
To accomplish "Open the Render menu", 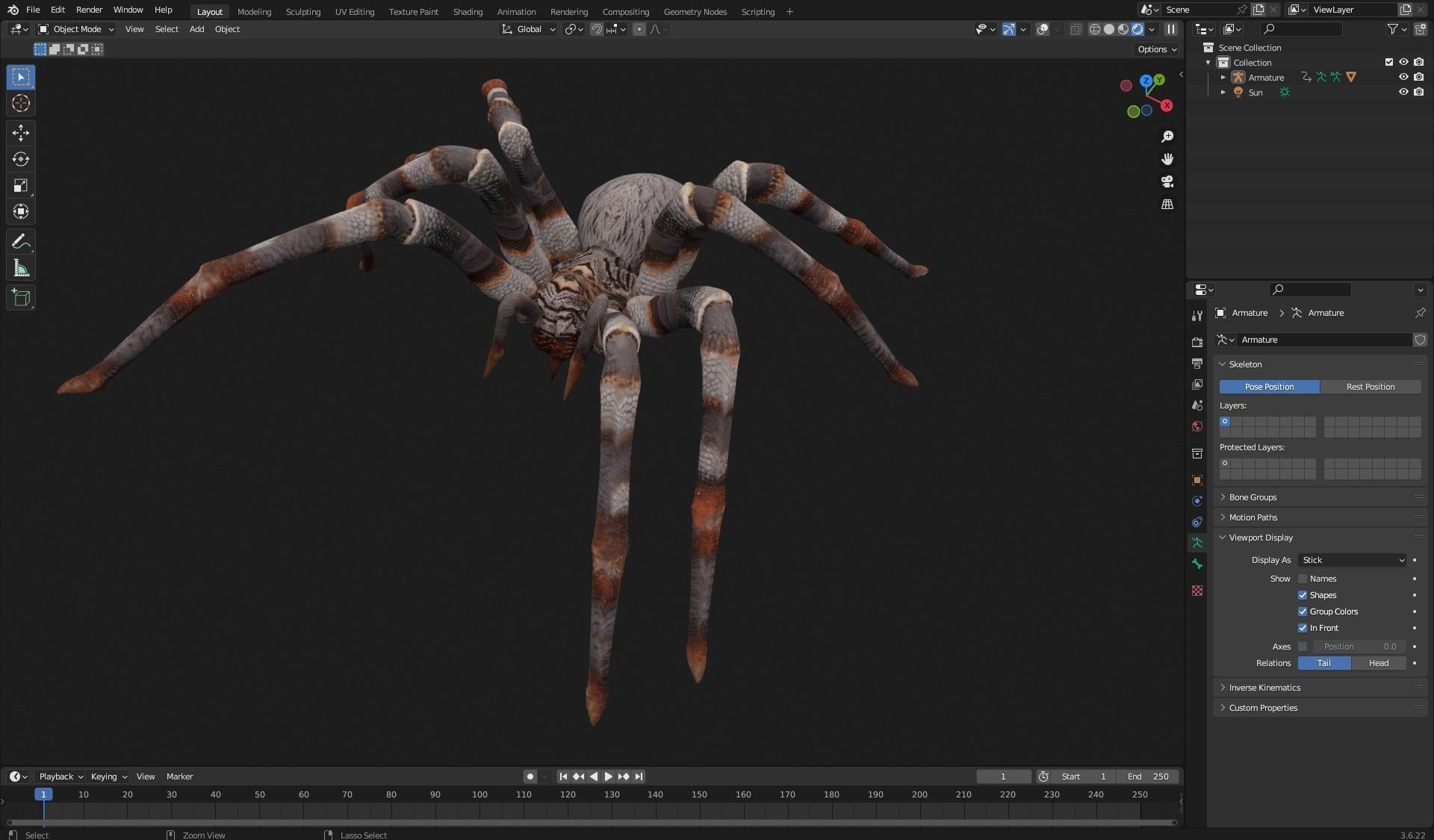I will pyautogui.click(x=89, y=10).
